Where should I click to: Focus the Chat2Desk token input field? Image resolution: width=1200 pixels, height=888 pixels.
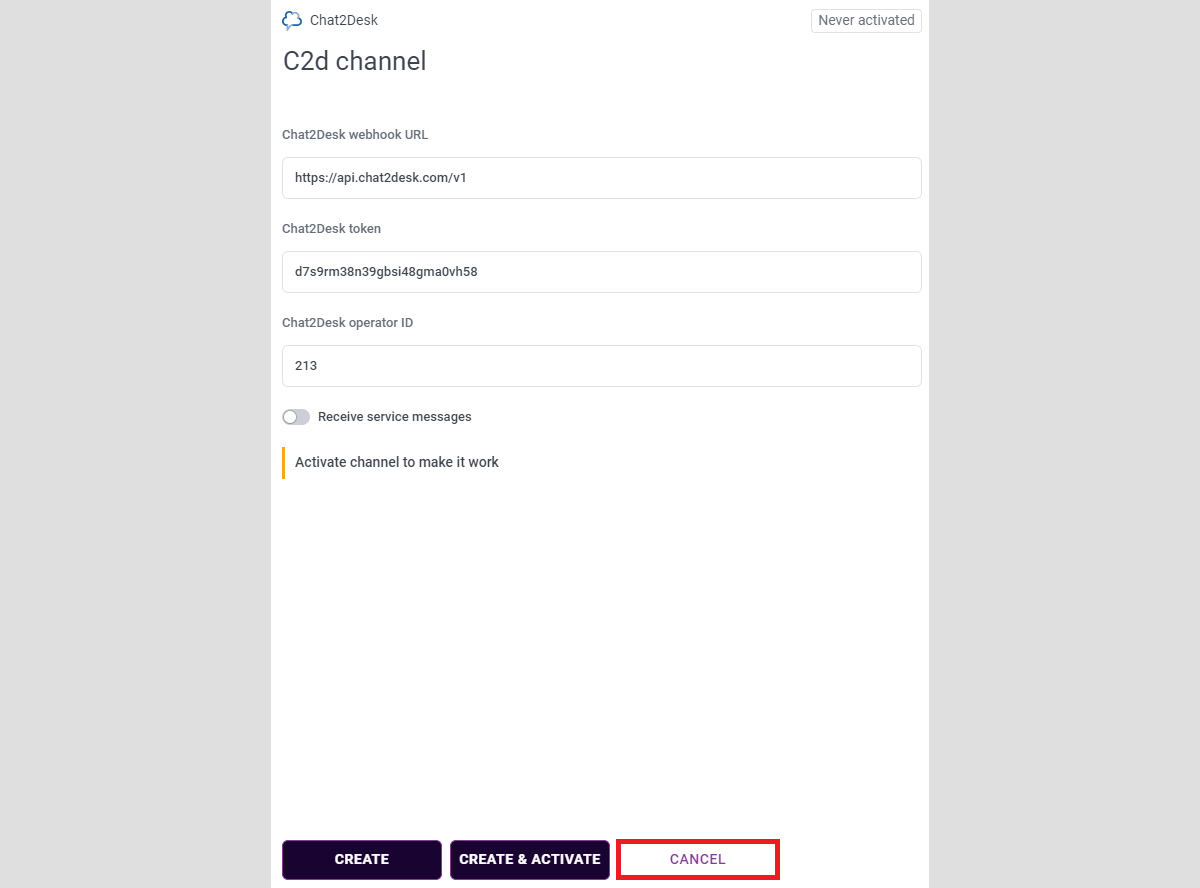tap(602, 272)
